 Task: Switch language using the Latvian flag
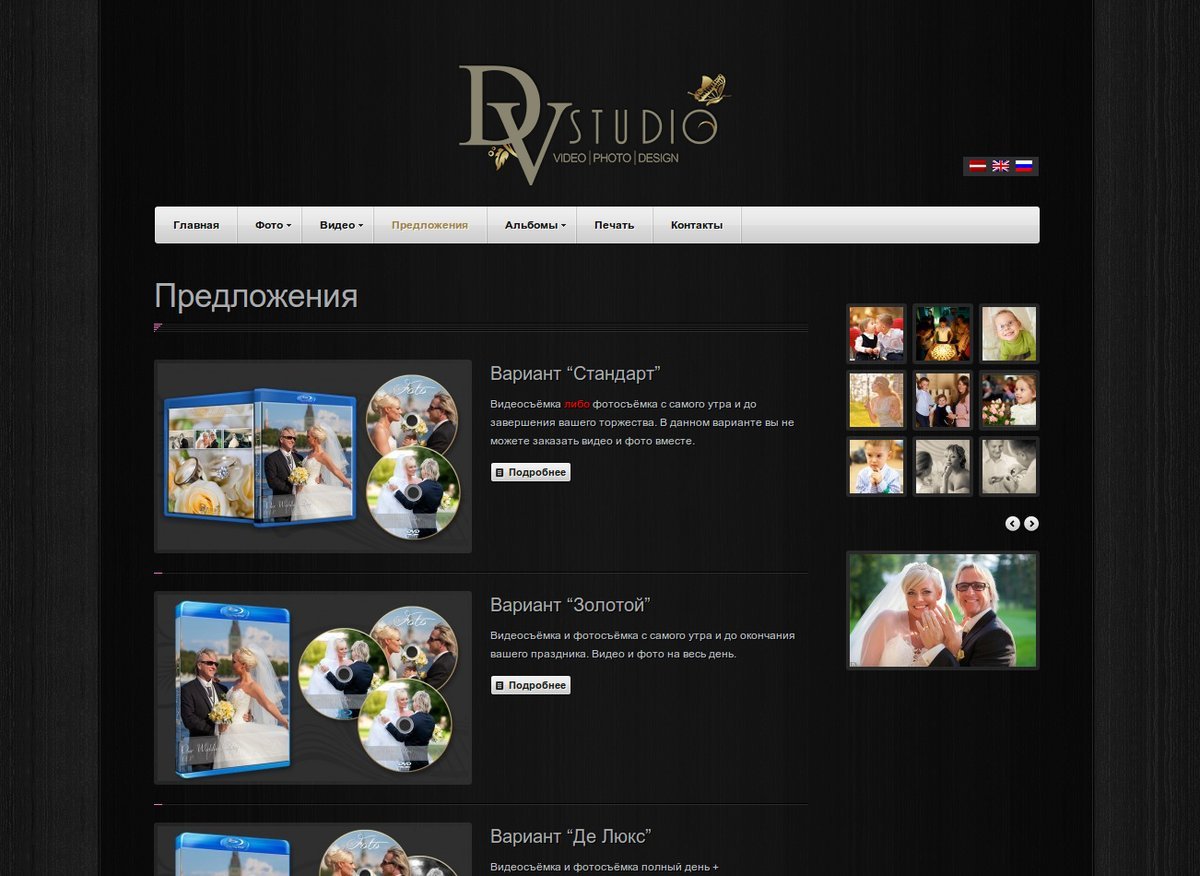[977, 166]
